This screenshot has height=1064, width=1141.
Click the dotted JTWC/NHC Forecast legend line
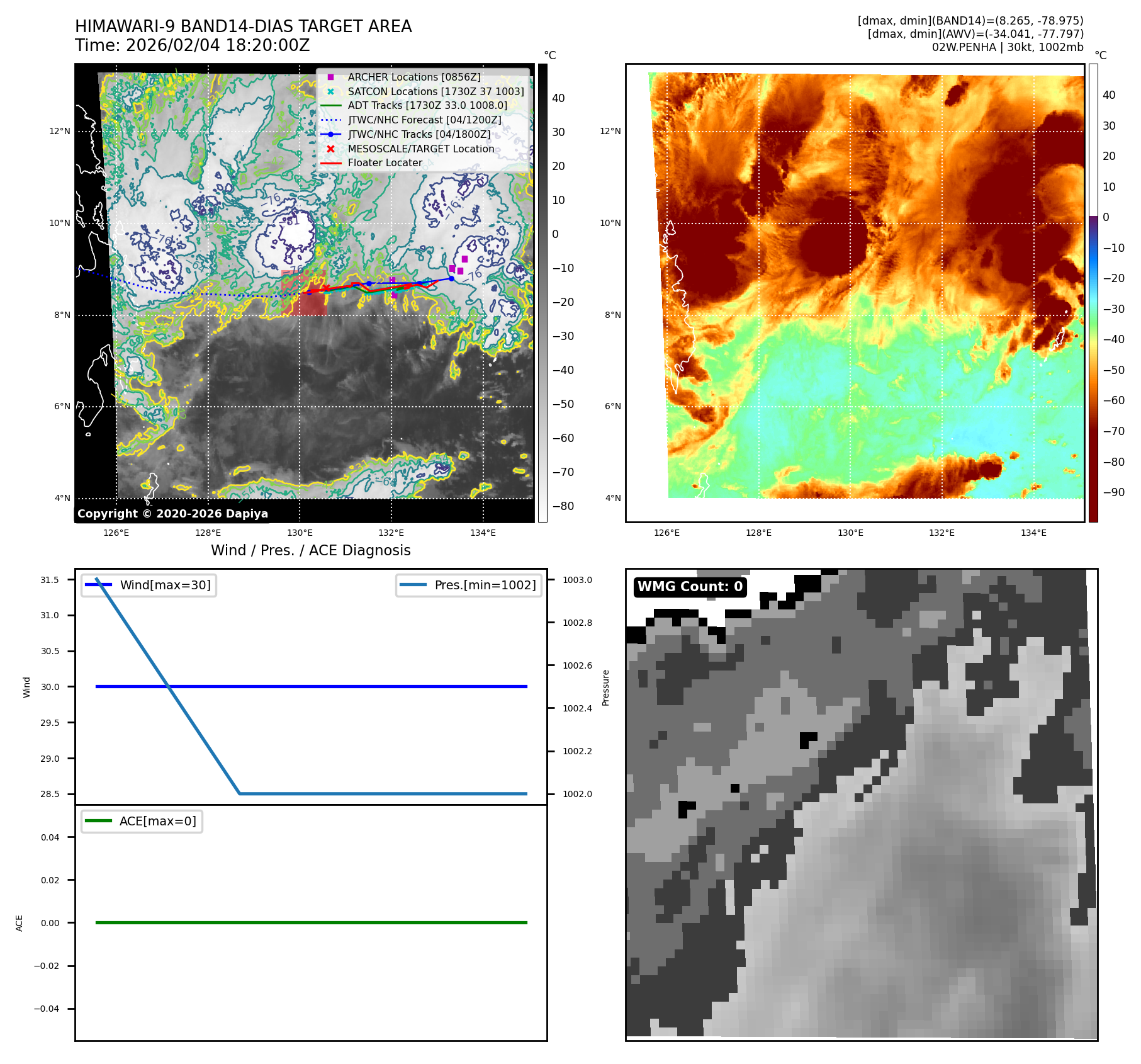pyautogui.click(x=330, y=120)
